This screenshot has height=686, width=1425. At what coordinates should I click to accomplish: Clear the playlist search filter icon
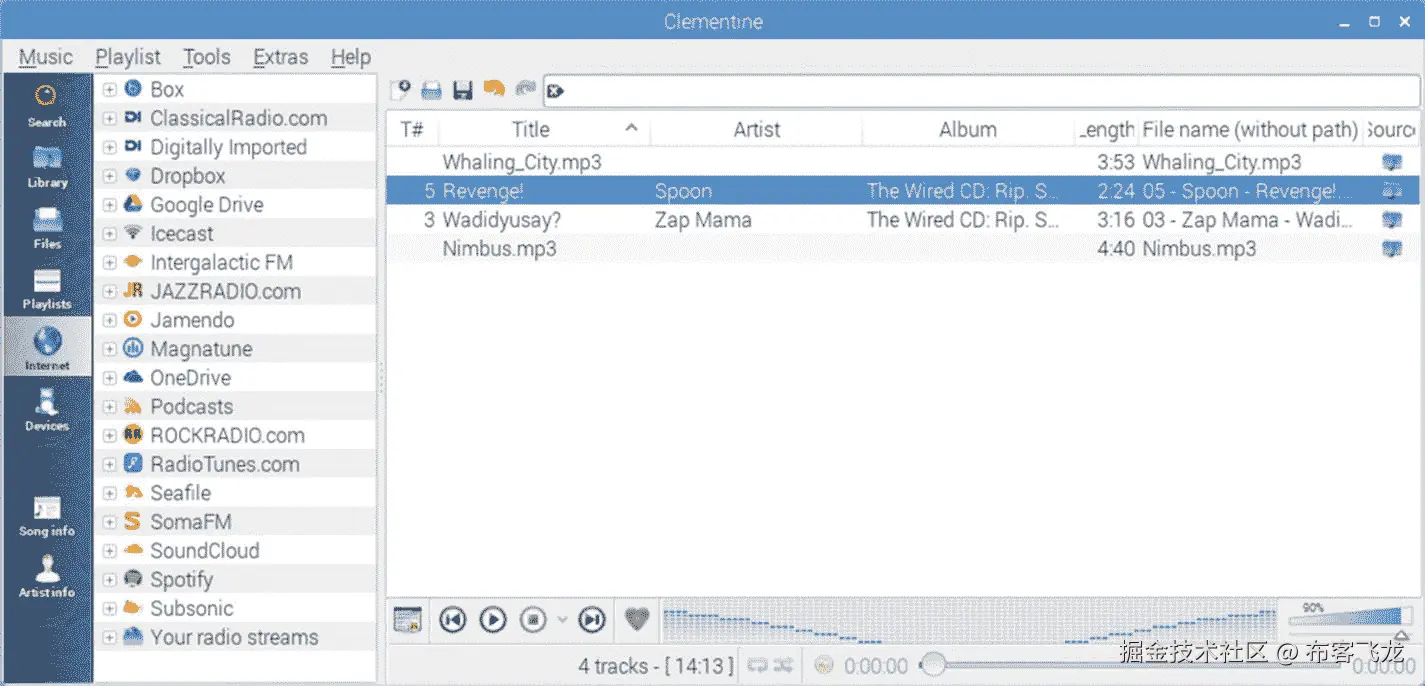pyautogui.click(x=556, y=91)
